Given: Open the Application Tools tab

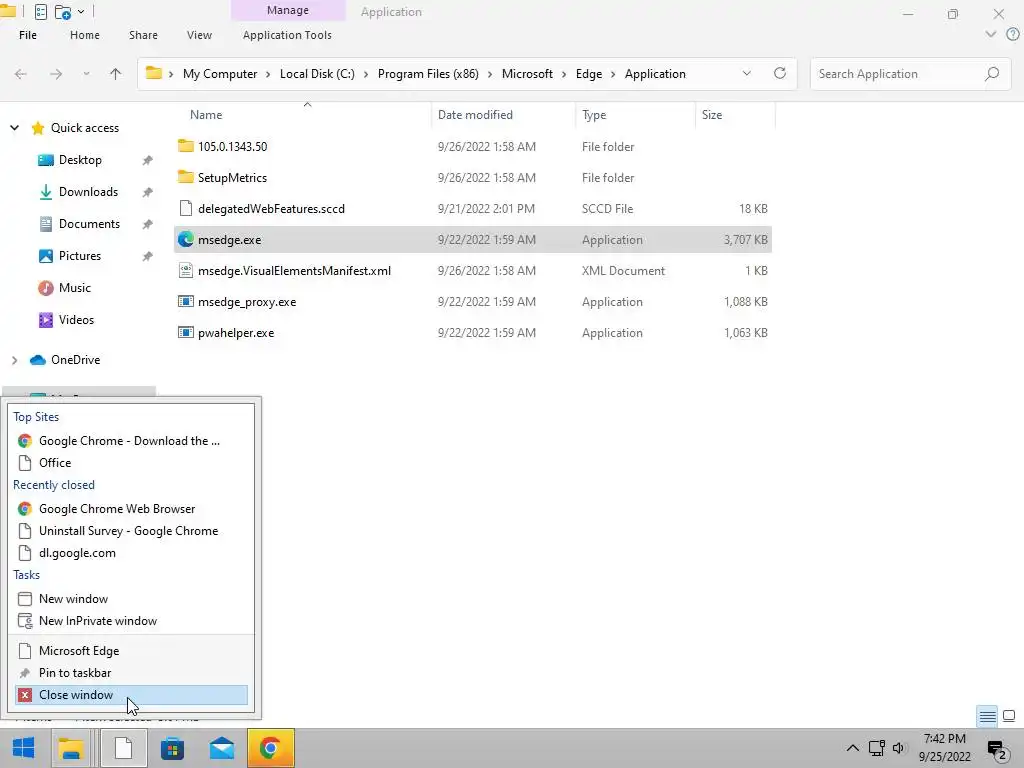Looking at the screenshot, I should pyautogui.click(x=287, y=35).
